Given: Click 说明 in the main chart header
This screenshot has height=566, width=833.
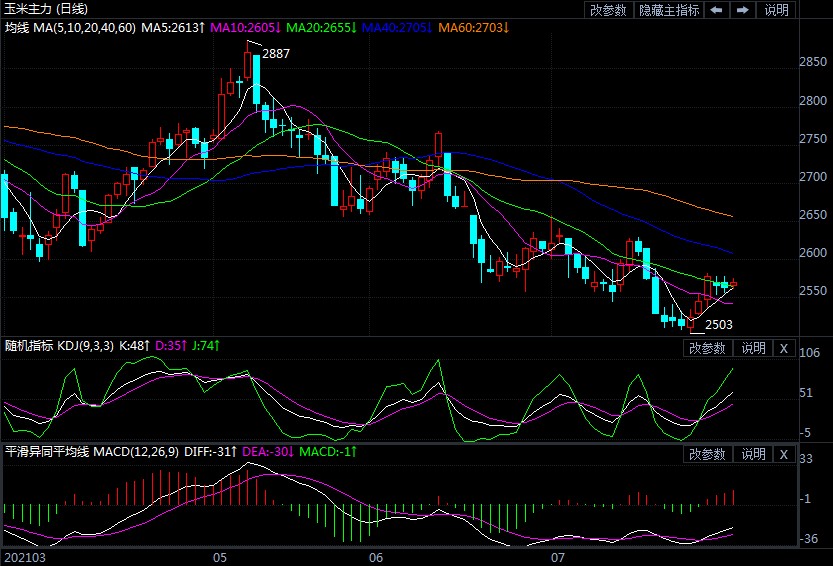Looking at the screenshot, I should [776, 10].
